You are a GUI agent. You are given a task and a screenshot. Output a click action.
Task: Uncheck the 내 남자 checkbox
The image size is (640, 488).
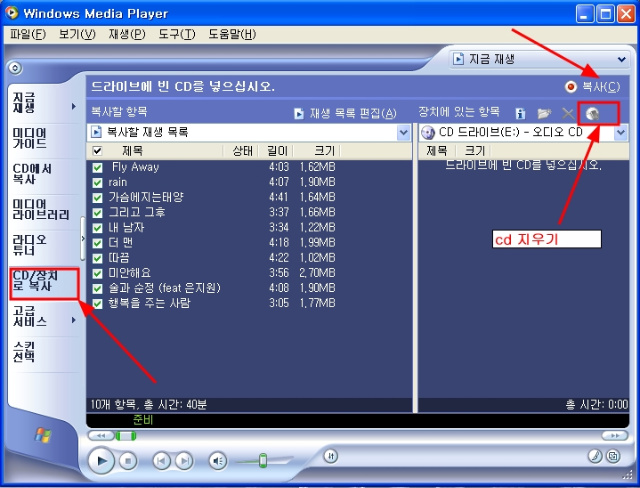point(97,228)
